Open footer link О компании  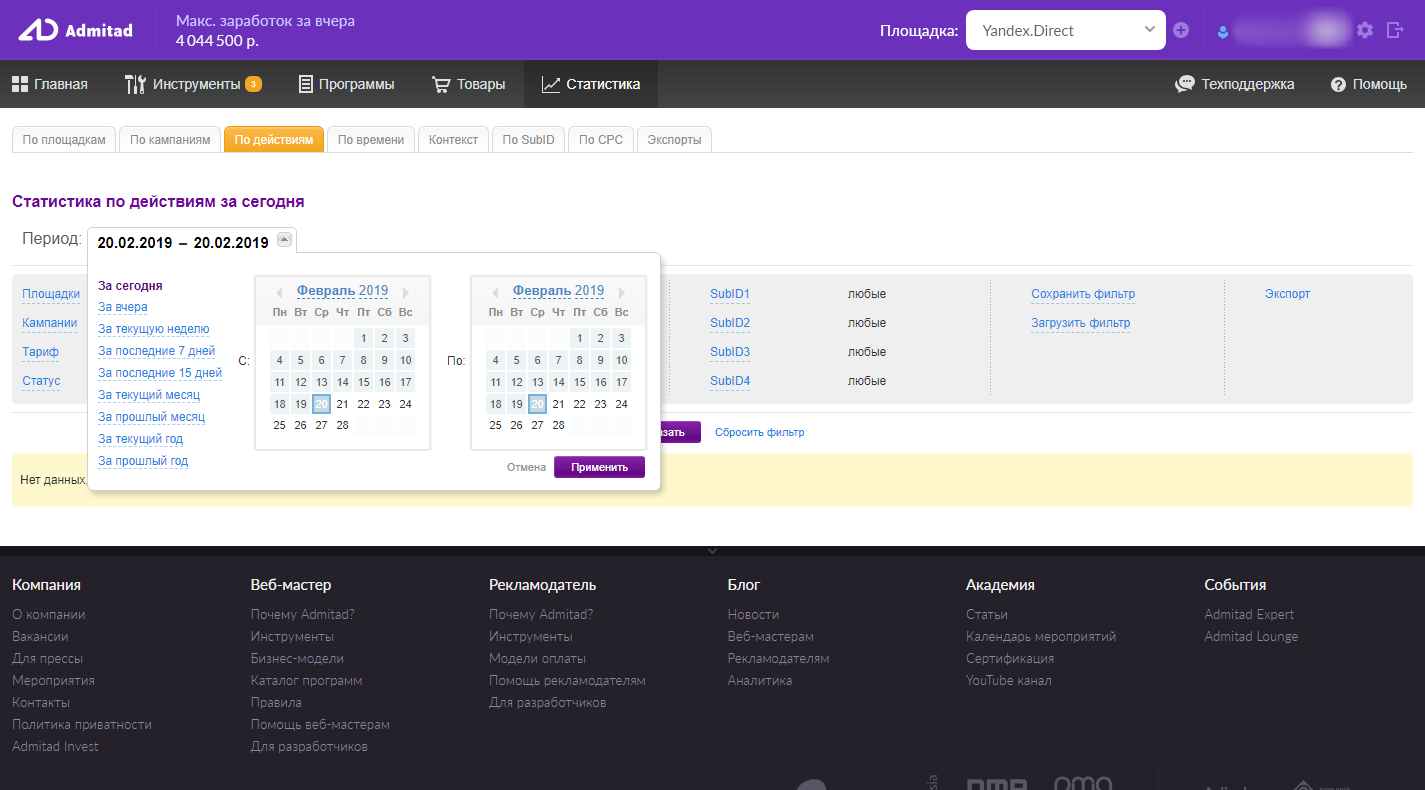pos(49,615)
